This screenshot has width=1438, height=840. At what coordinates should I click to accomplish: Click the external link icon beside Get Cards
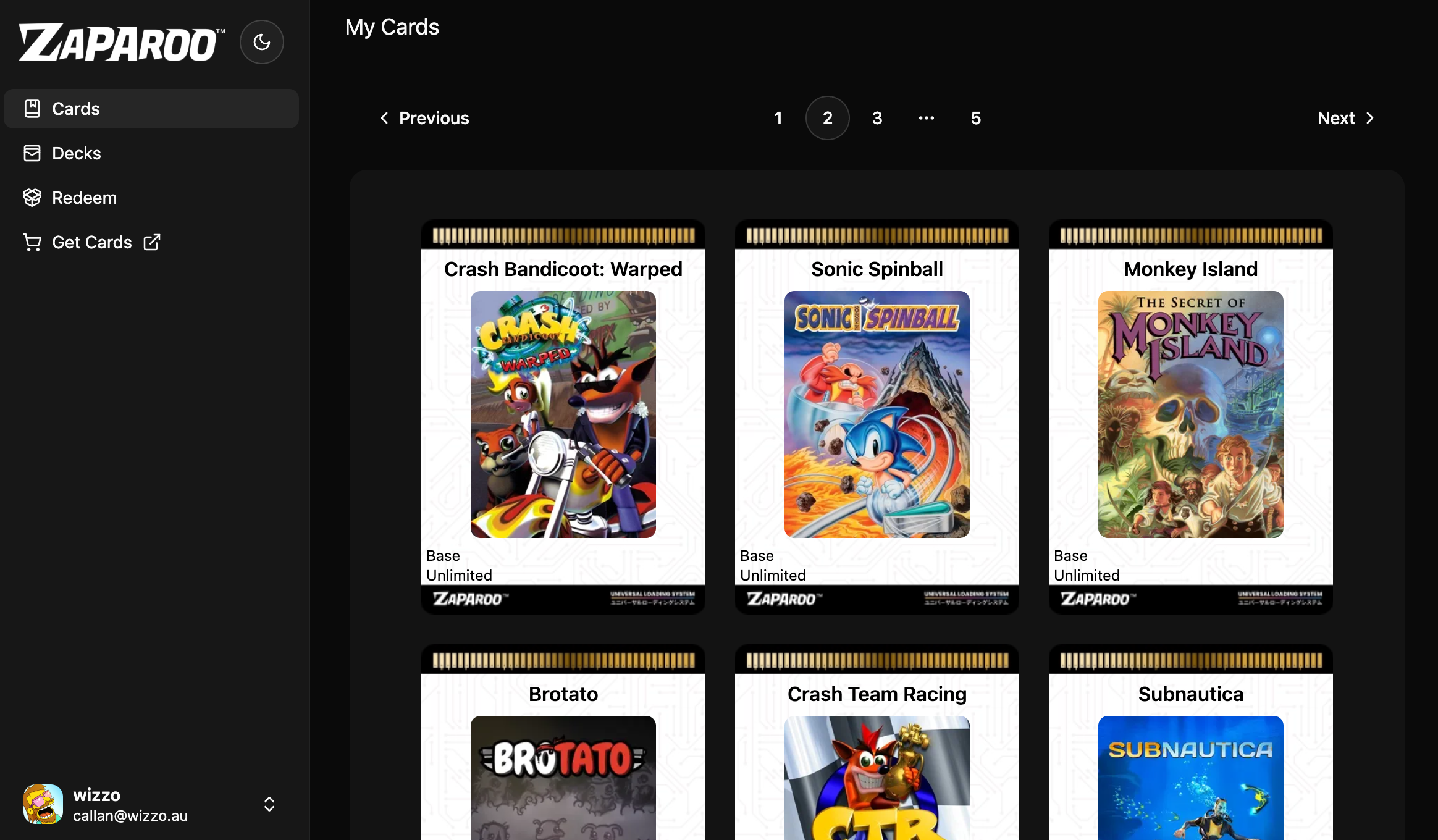click(x=152, y=242)
